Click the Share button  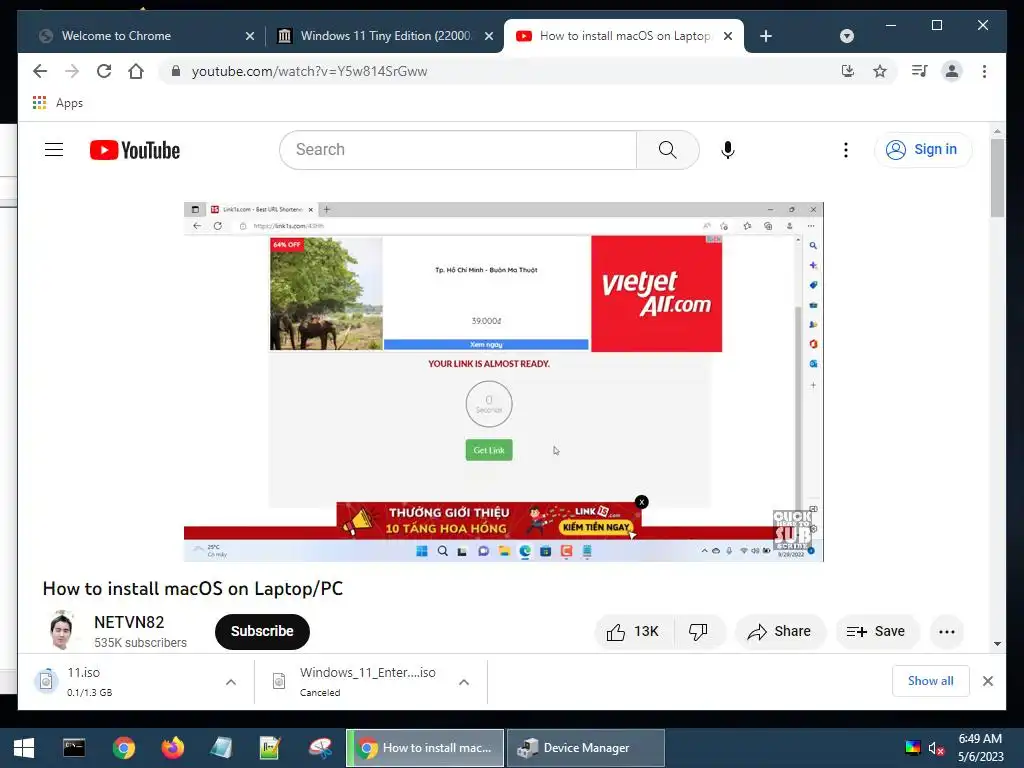coord(780,632)
